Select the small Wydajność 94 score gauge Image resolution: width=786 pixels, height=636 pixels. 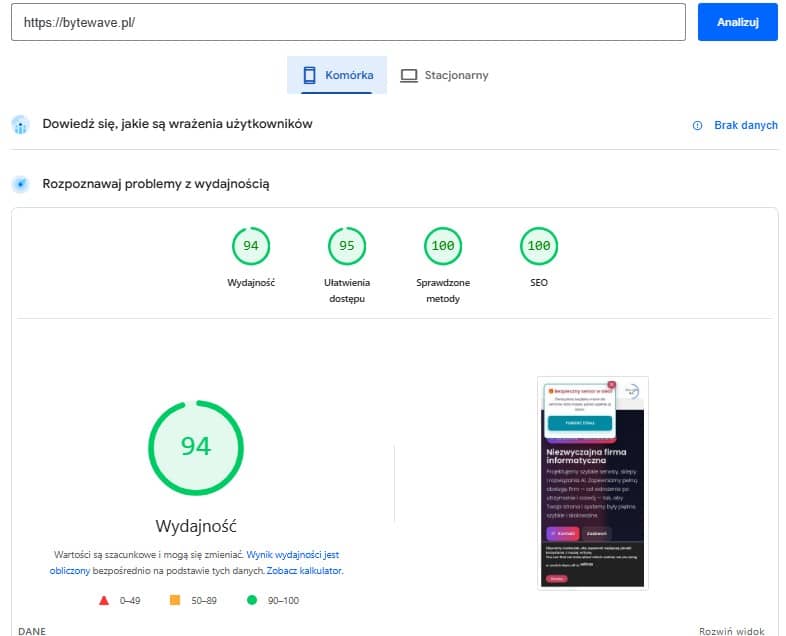coord(251,246)
